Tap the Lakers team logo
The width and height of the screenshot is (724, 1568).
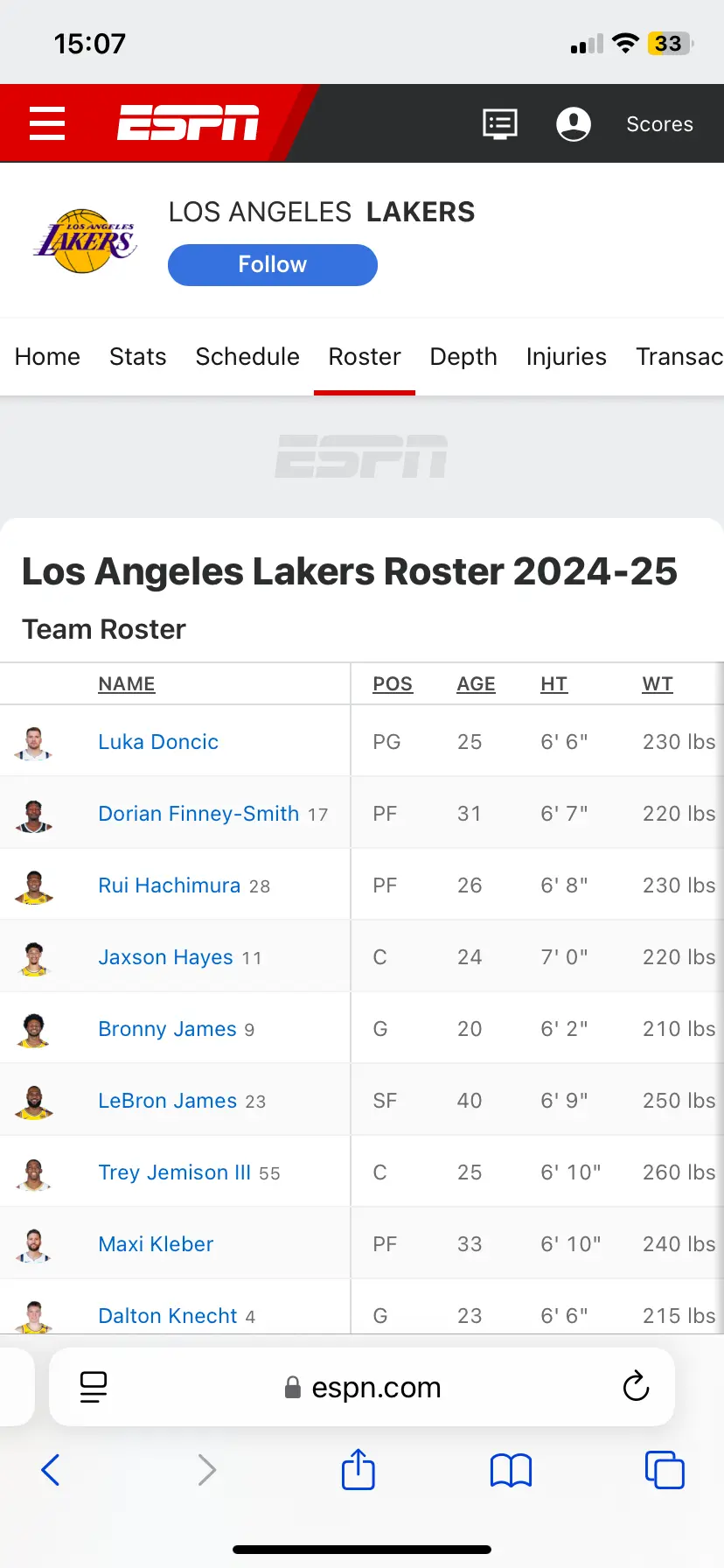(x=85, y=241)
